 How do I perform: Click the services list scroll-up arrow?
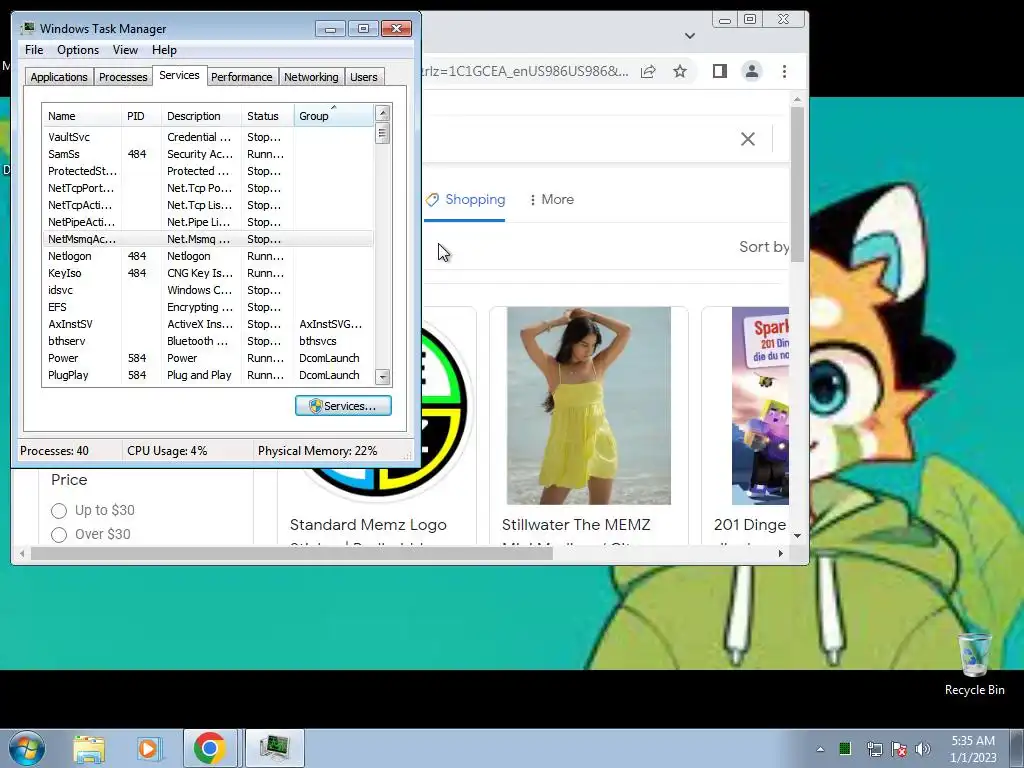click(x=383, y=112)
